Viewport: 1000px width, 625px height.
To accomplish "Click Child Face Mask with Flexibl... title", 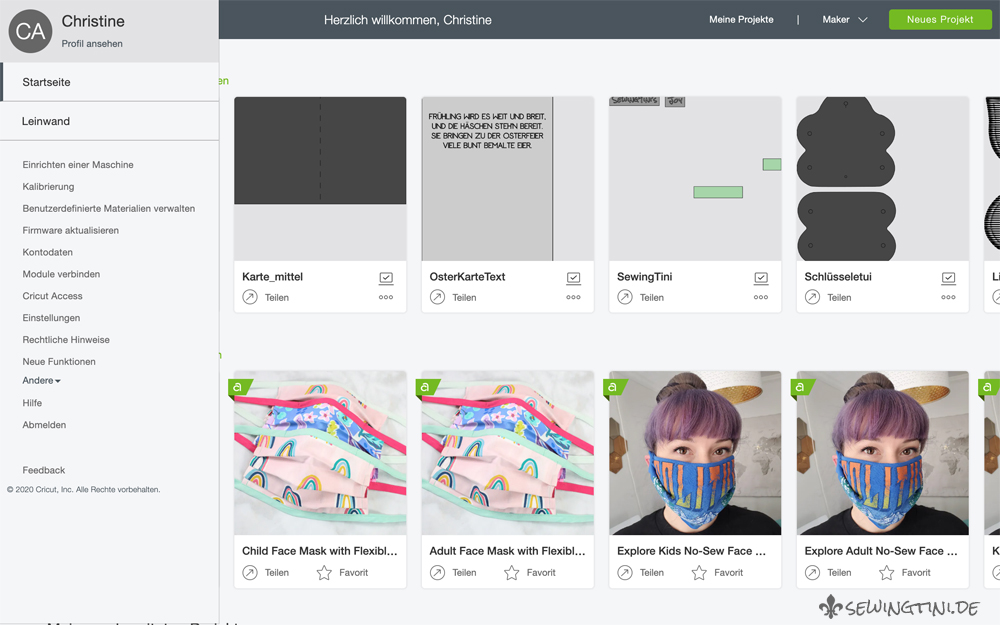I will click(x=320, y=551).
